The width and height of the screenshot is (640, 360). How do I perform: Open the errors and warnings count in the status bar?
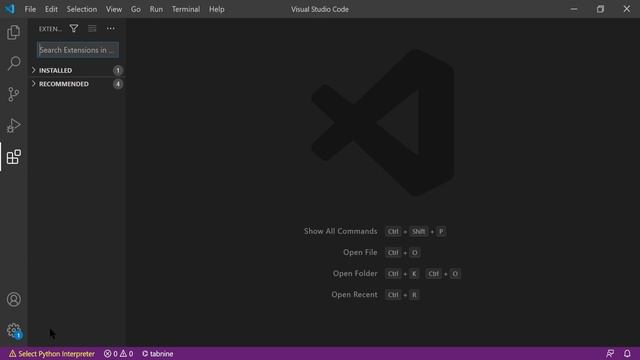(118, 354)
